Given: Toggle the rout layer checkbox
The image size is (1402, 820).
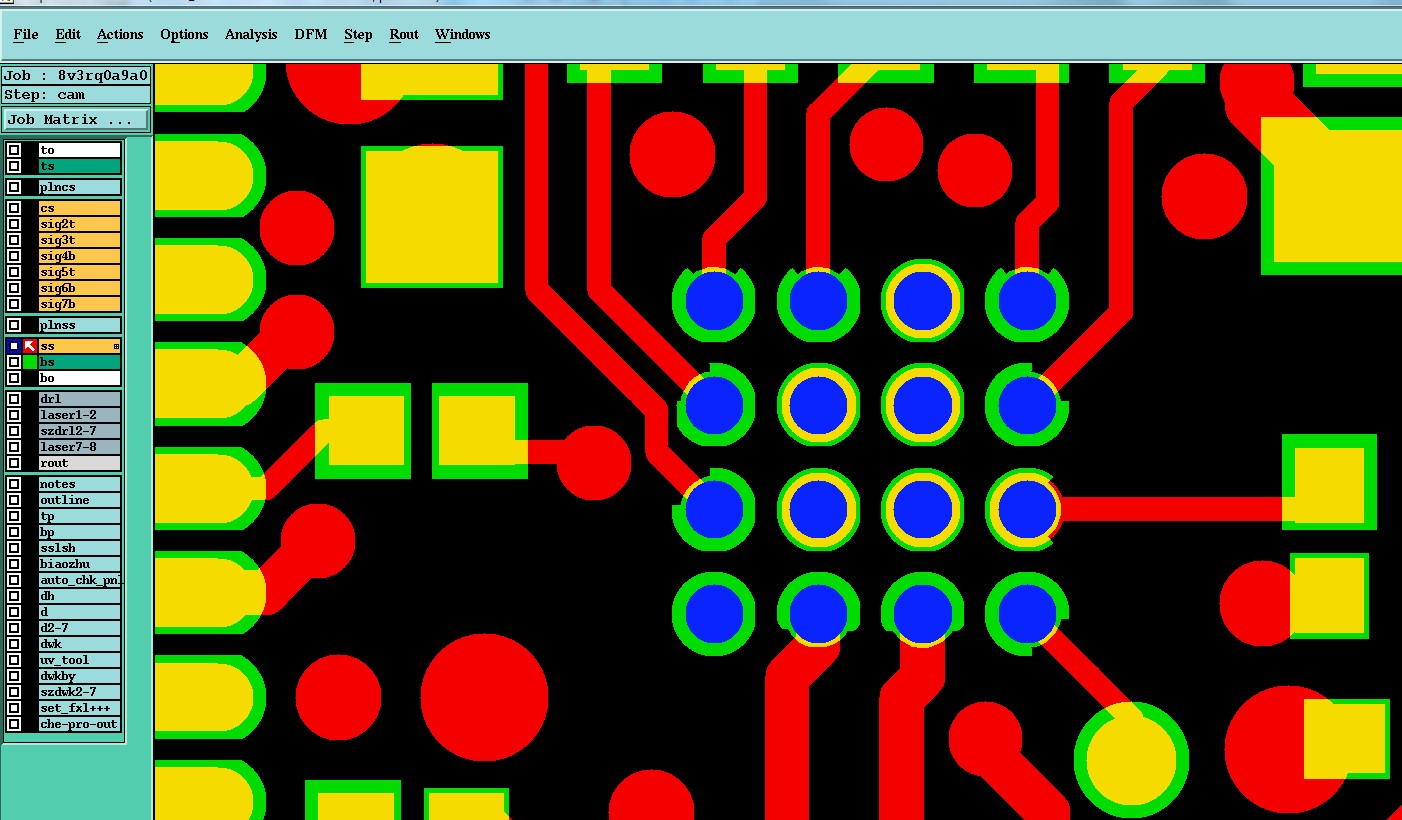Looking at the screenshot, I should tap(14, 463).
